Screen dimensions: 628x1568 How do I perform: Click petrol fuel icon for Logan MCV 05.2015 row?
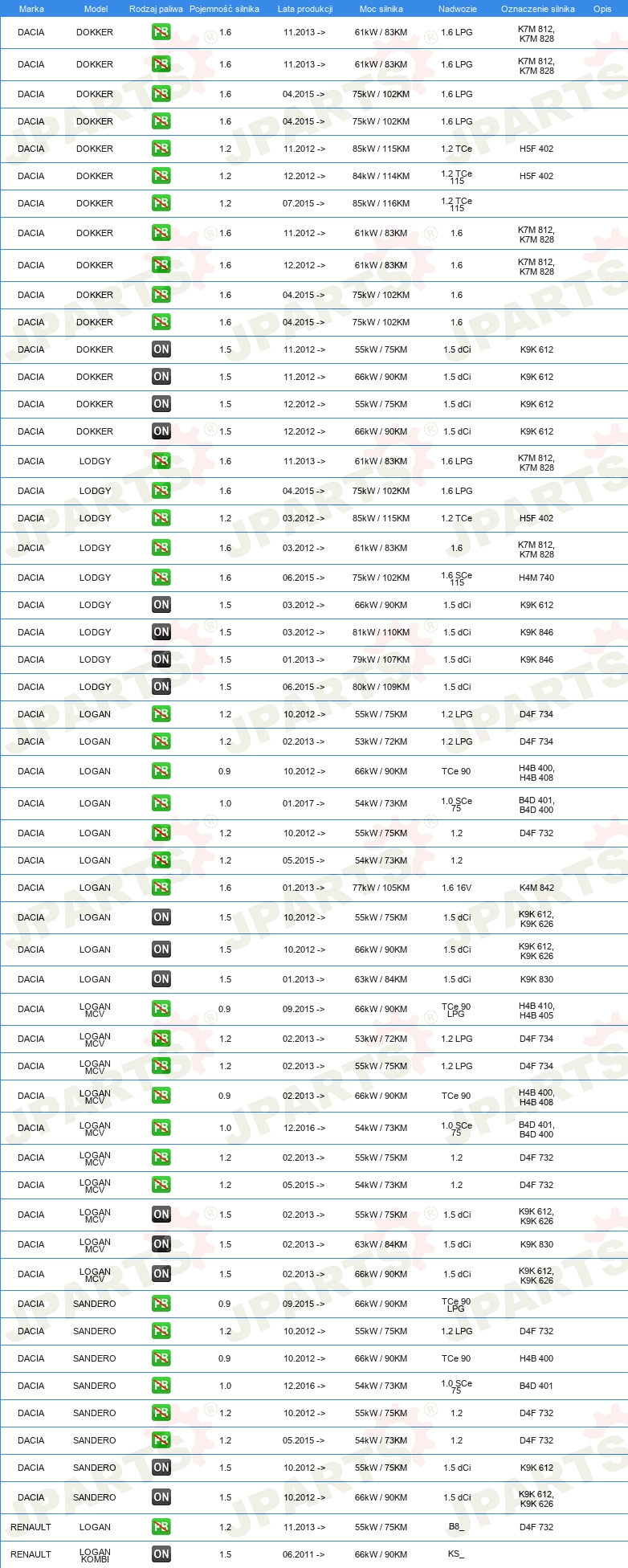[161, 1185]
